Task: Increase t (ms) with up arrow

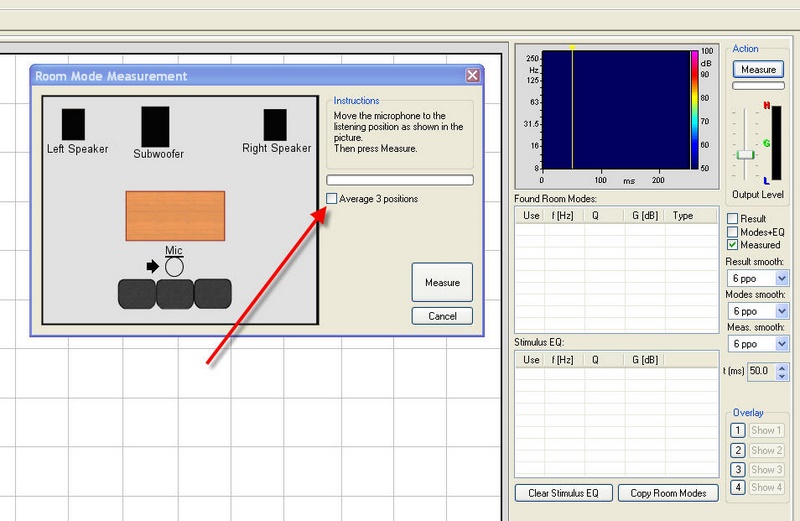Action: 782,367
